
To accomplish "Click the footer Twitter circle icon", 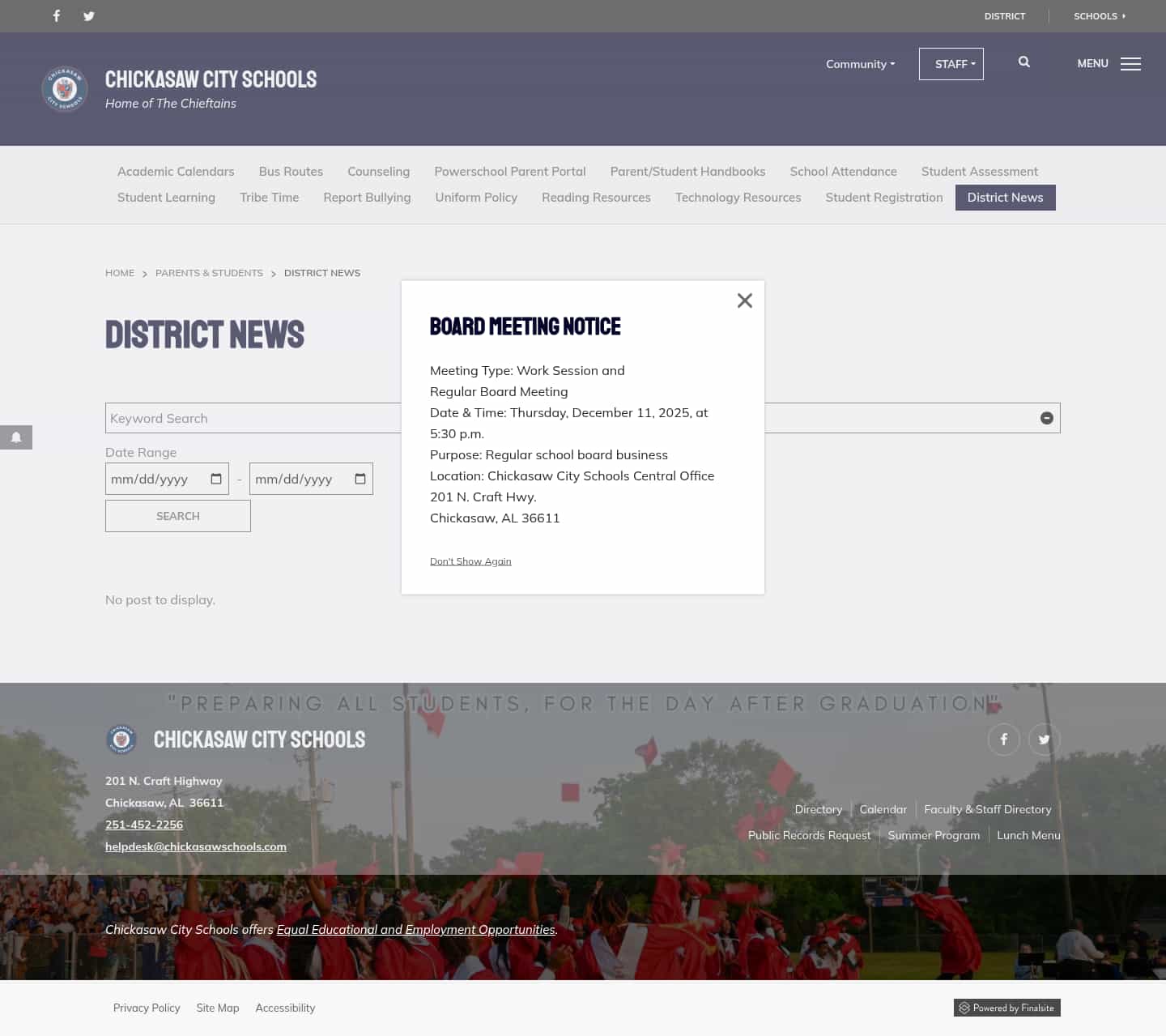I will coord(1044,740).
